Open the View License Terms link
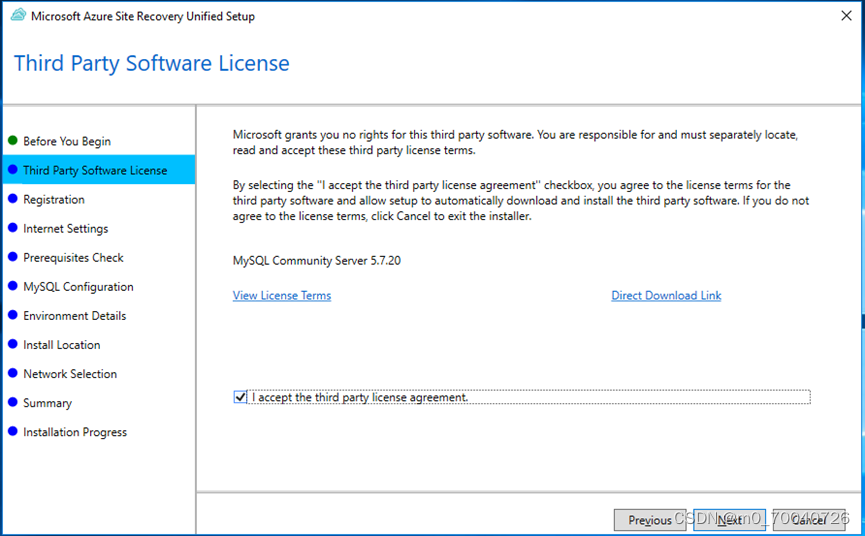Image resolution: width=865 pixels, height=536 pixels. click(282, 296)
